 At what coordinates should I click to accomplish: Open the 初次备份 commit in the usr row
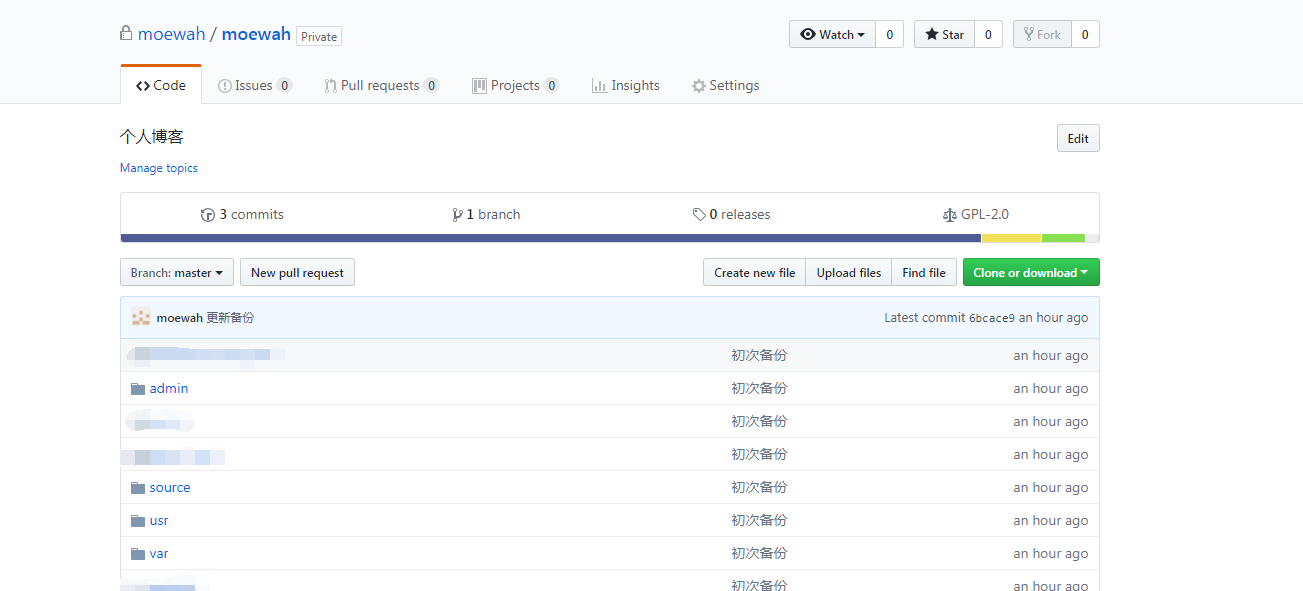click(759, 520)
